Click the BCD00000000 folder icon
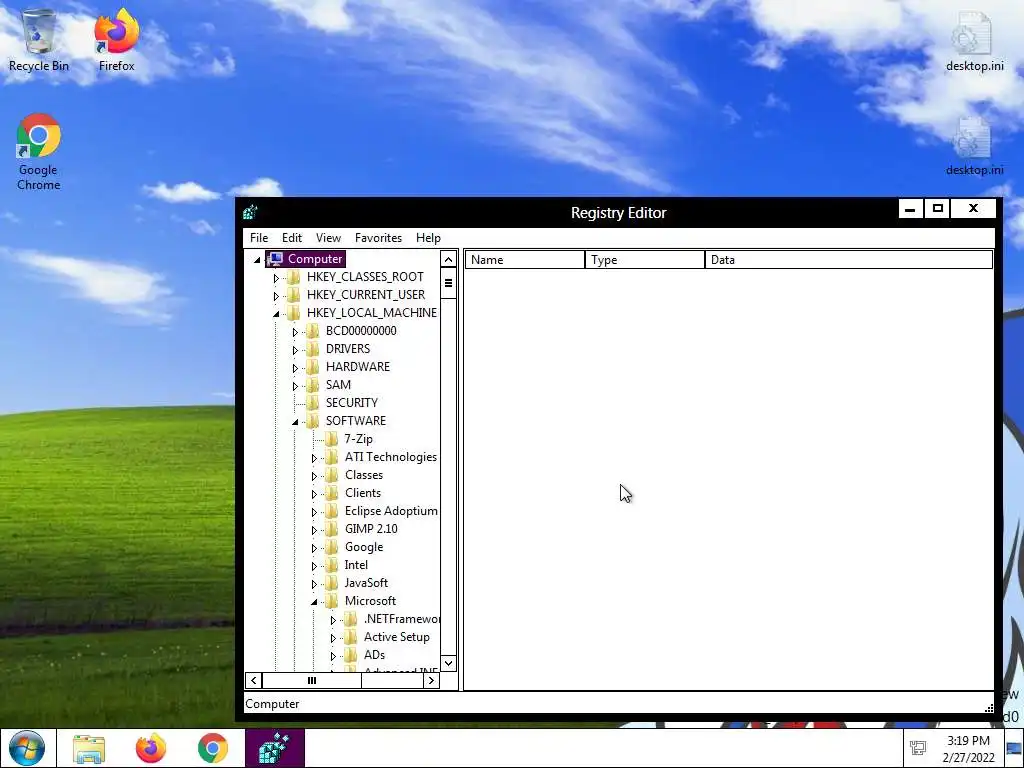 point(313,331)
